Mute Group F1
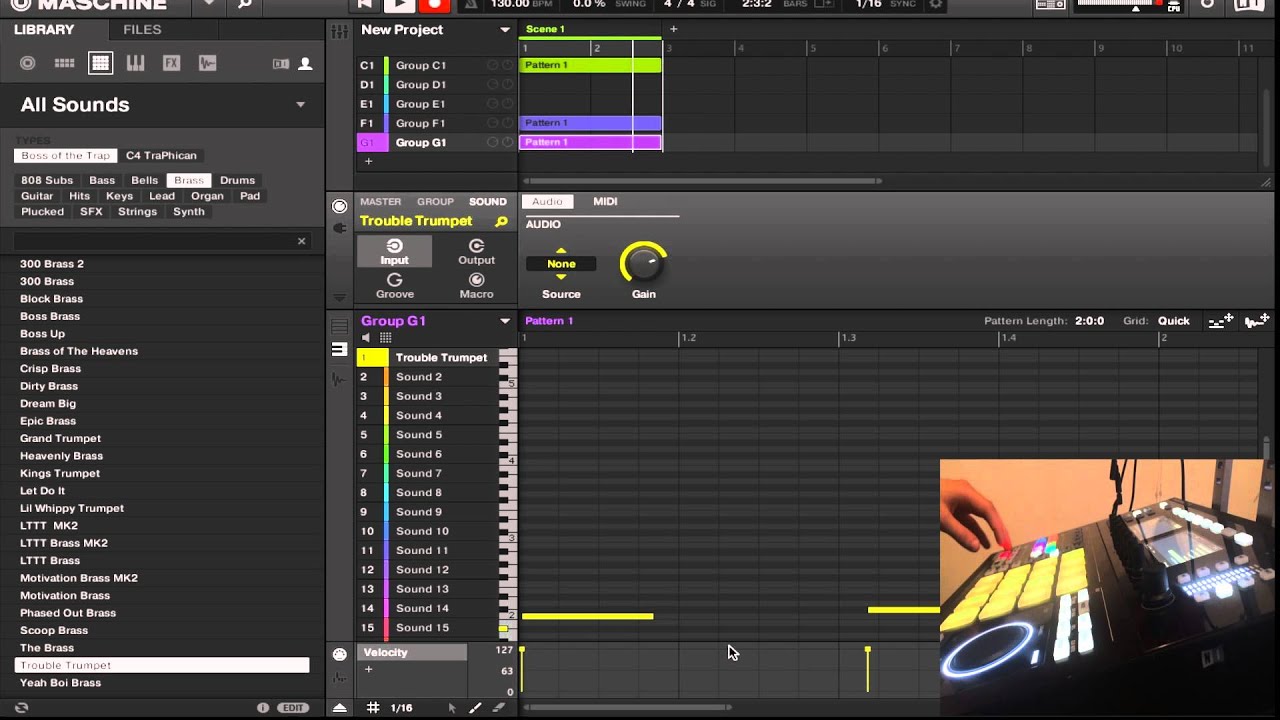 tap(492, 123)
